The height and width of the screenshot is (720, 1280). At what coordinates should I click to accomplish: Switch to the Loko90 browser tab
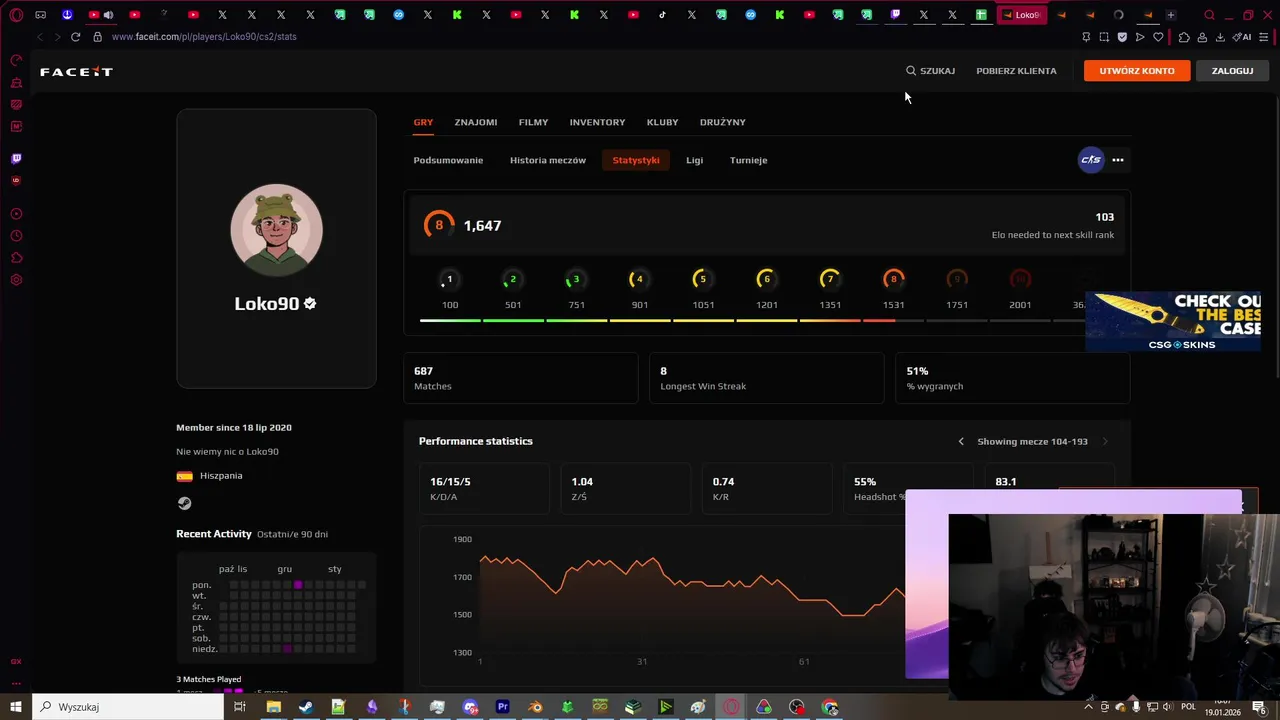1022,15
